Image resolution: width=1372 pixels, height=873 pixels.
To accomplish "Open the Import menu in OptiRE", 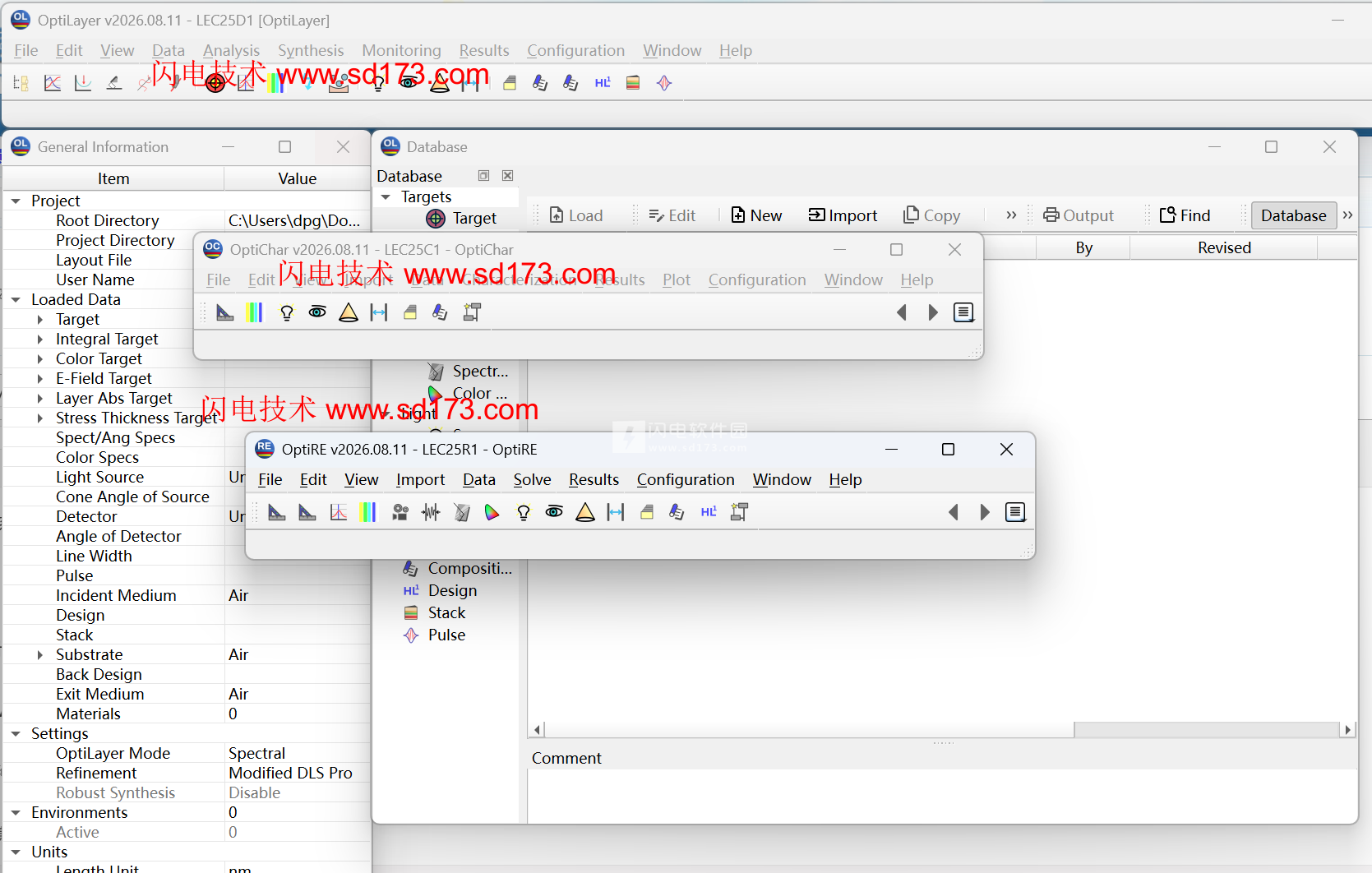I will tap(420, 480).
